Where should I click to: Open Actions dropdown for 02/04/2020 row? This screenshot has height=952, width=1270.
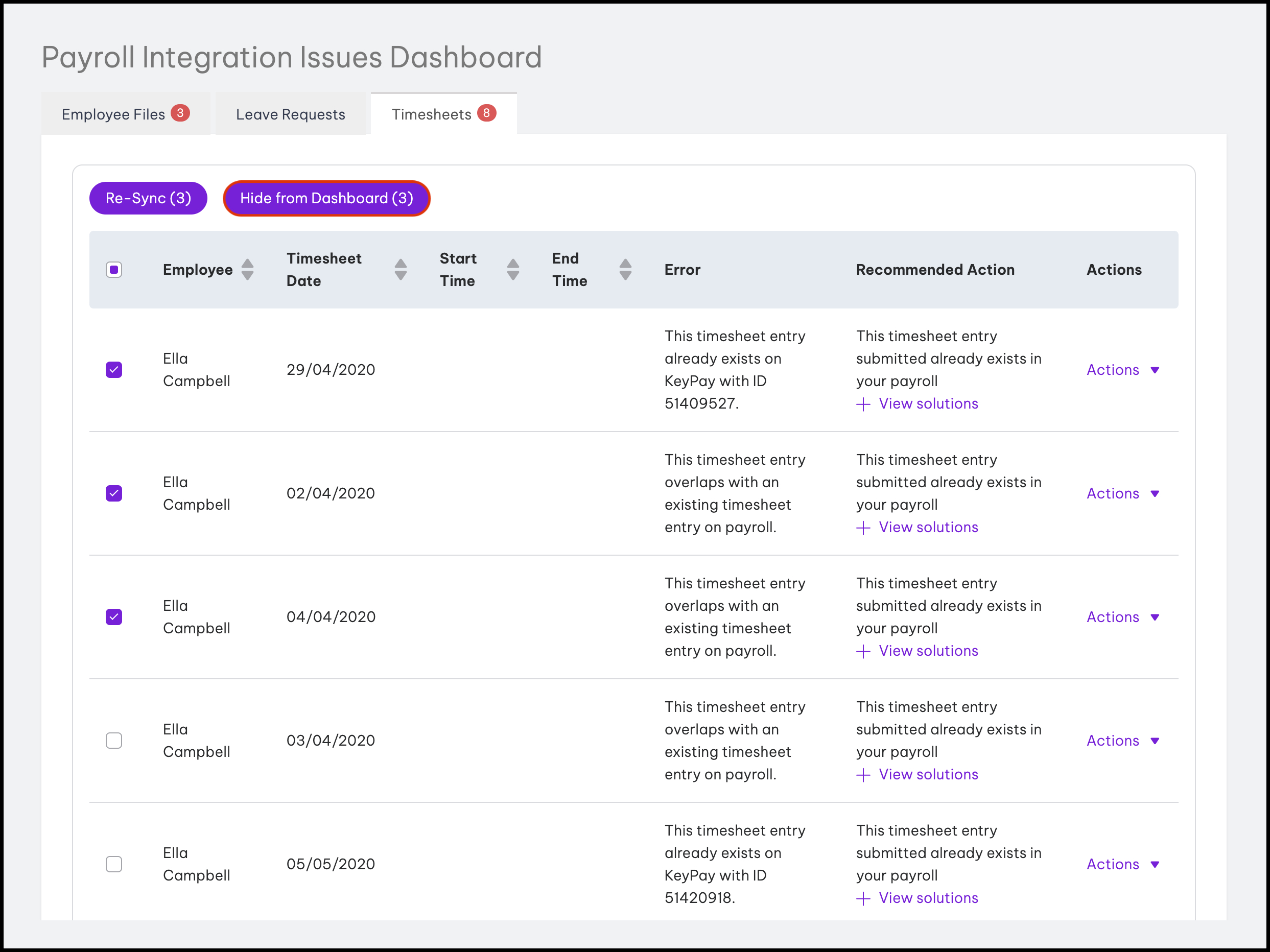point(1122,493)
